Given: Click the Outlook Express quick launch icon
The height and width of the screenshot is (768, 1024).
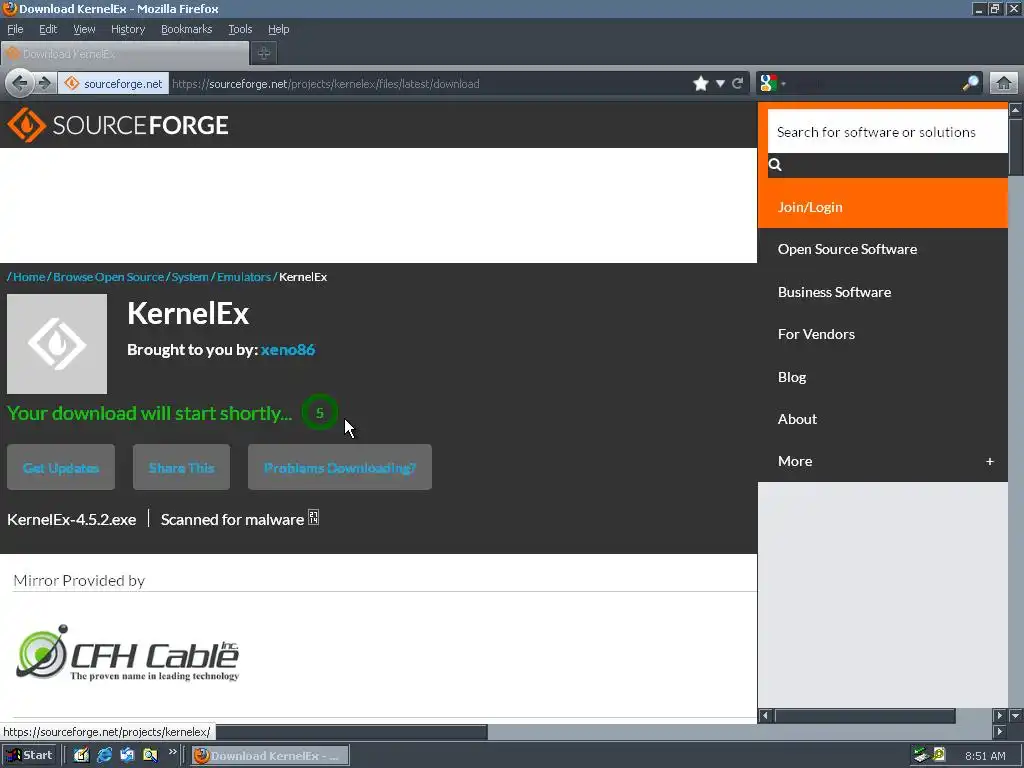Looking at the screenshot, I should tap(127, 756).
